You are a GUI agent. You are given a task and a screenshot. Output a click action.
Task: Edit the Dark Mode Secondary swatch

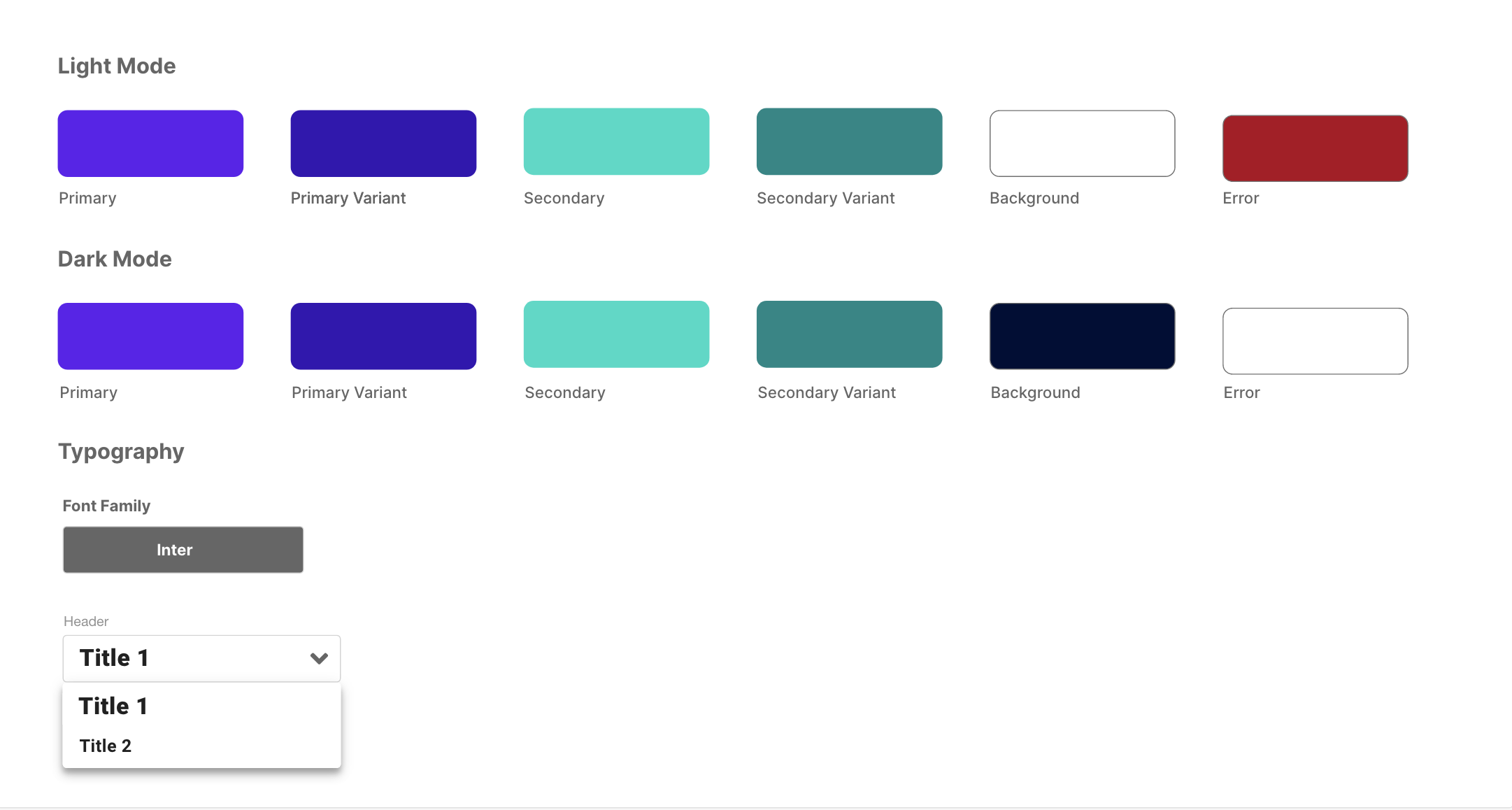click(616, 334)
